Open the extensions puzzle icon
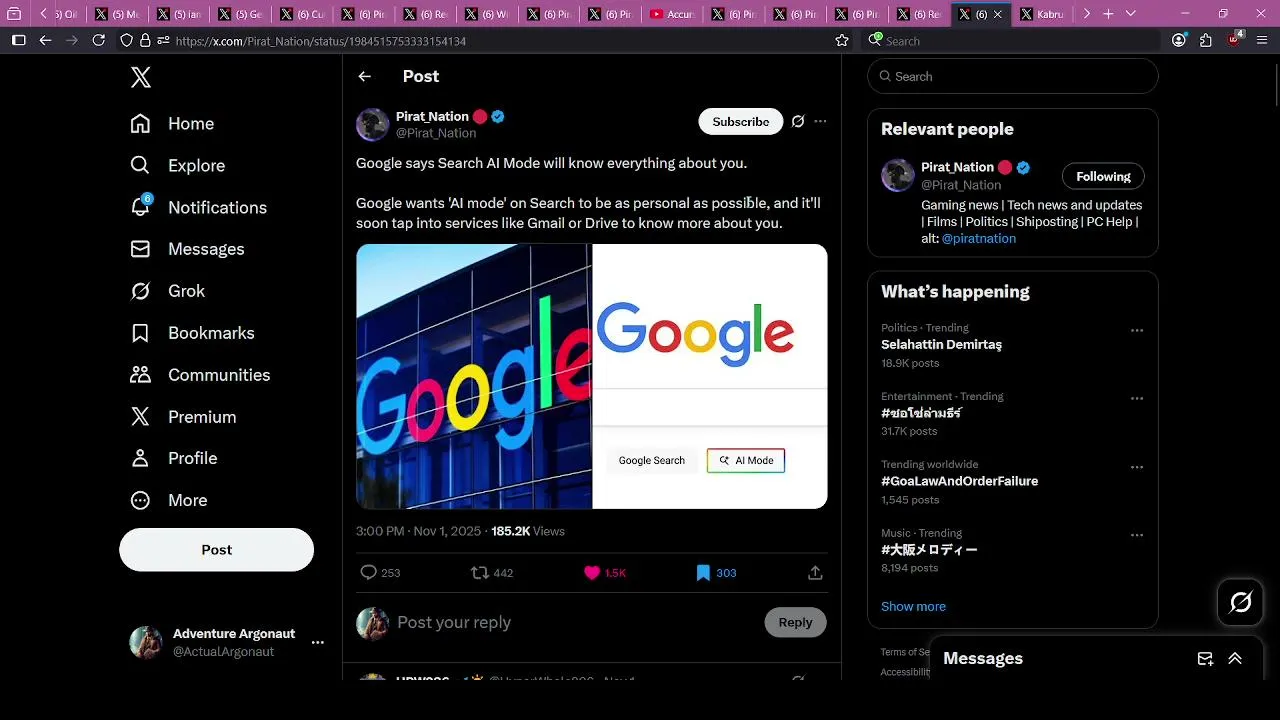Image resolution: width=1280 pixels, height=720 pixels. [1206, 41]
